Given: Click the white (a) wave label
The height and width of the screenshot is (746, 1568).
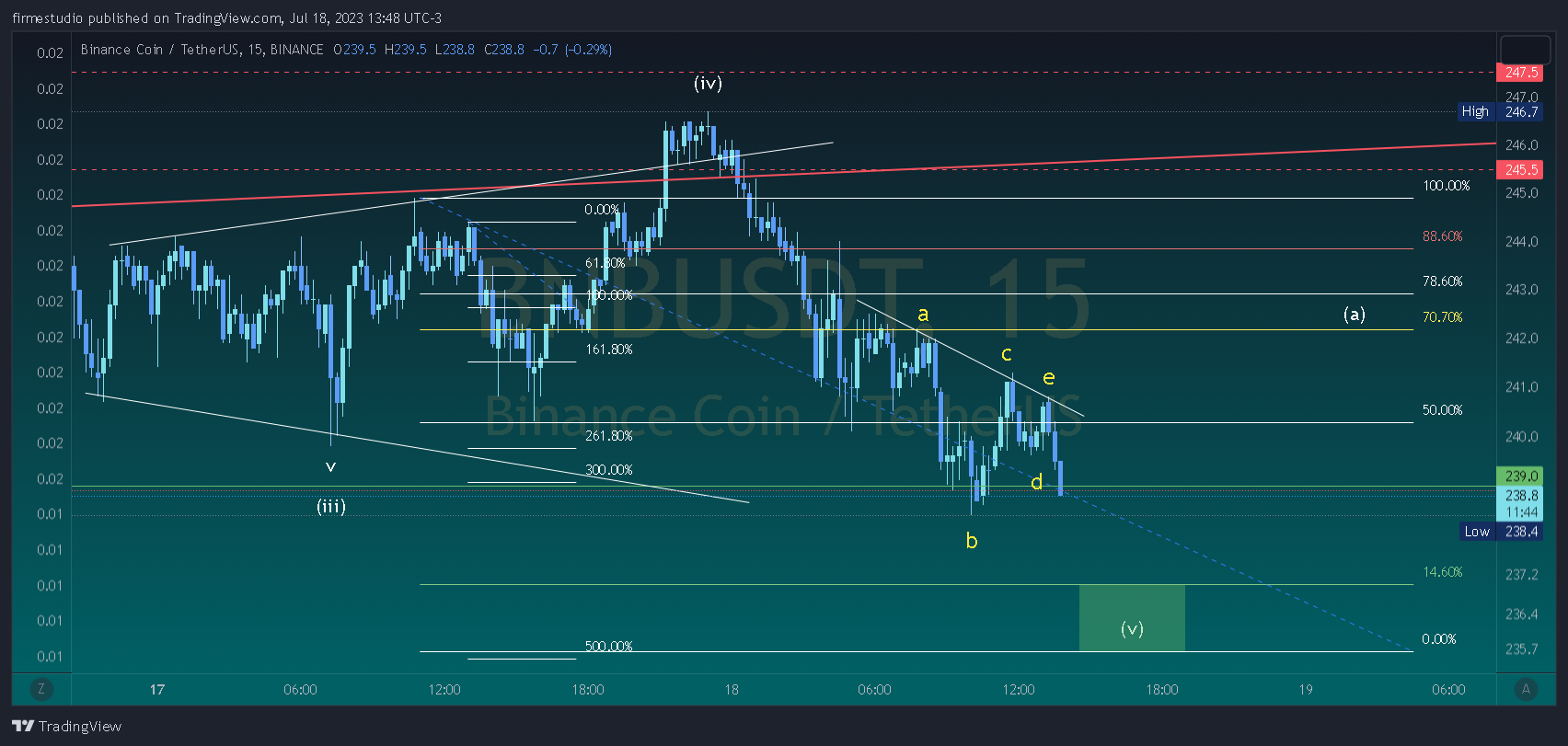Looking at the screenshot, I should pos(1354,314).
